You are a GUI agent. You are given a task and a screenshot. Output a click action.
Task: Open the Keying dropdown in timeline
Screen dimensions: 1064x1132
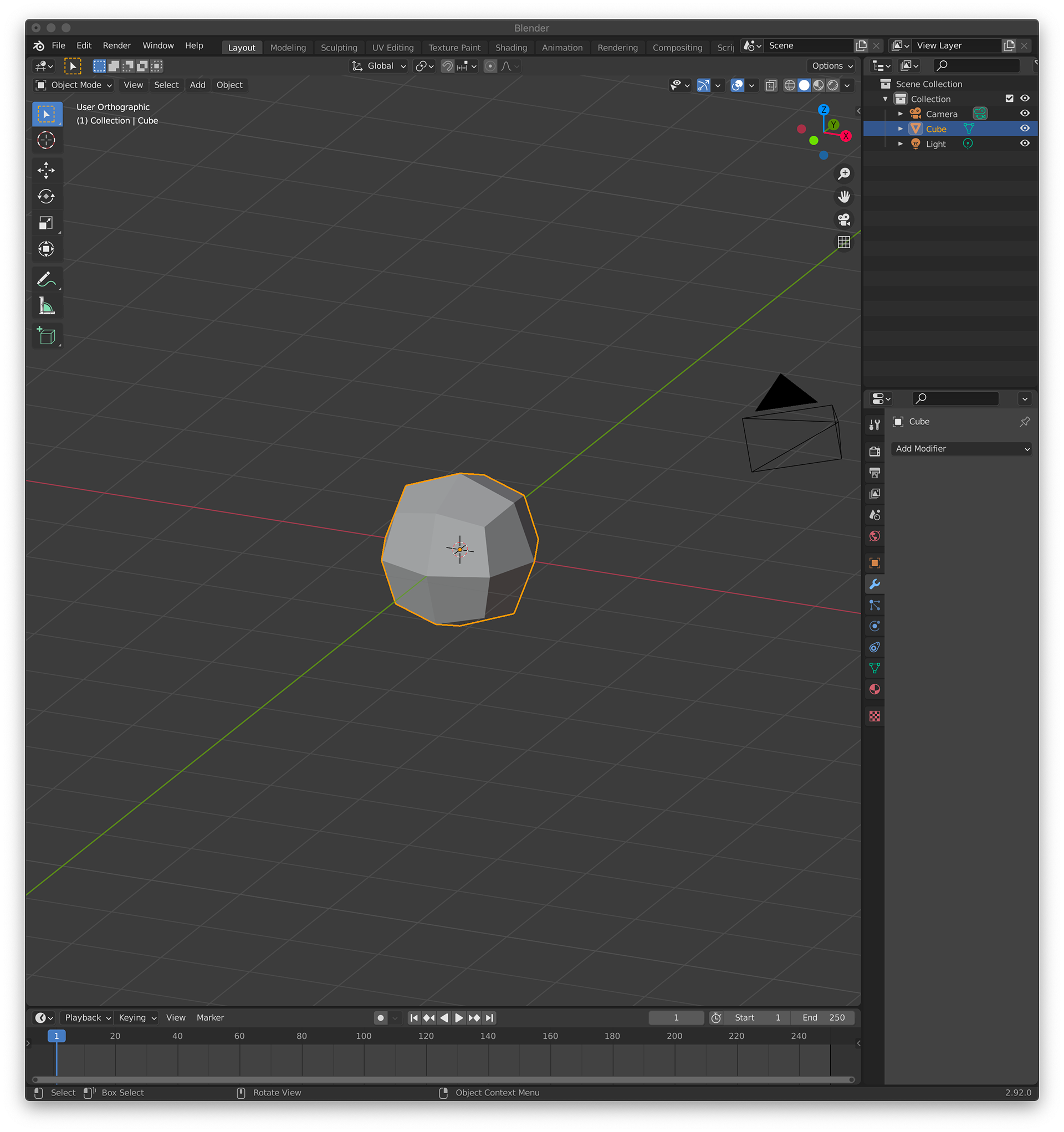(x=137, y=1017)
